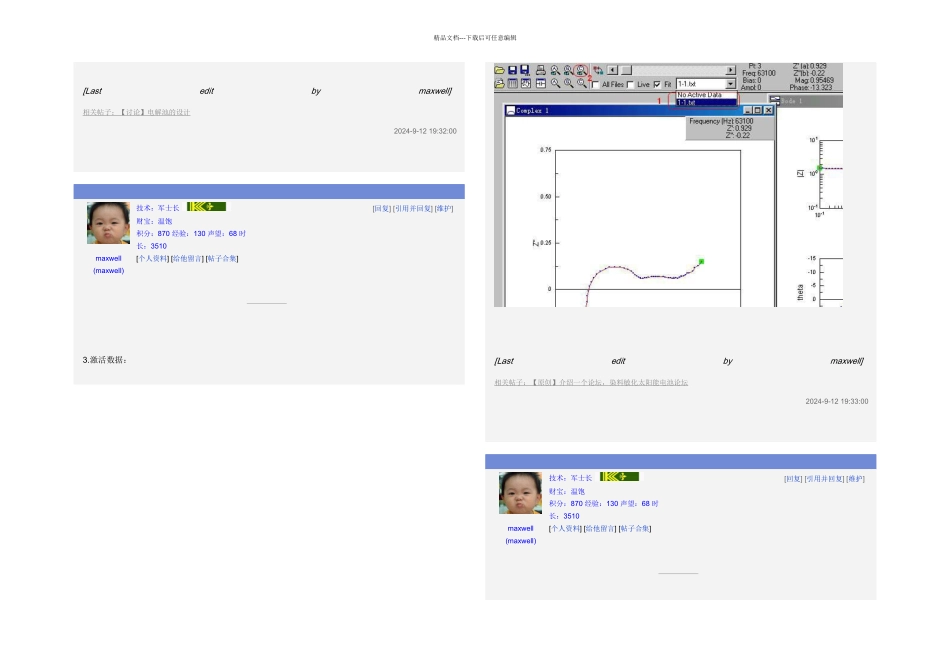Viewport: 950px width, 672px height.
Task: Click the baby avatar in left-column post
Action: (x=108, y=223)
